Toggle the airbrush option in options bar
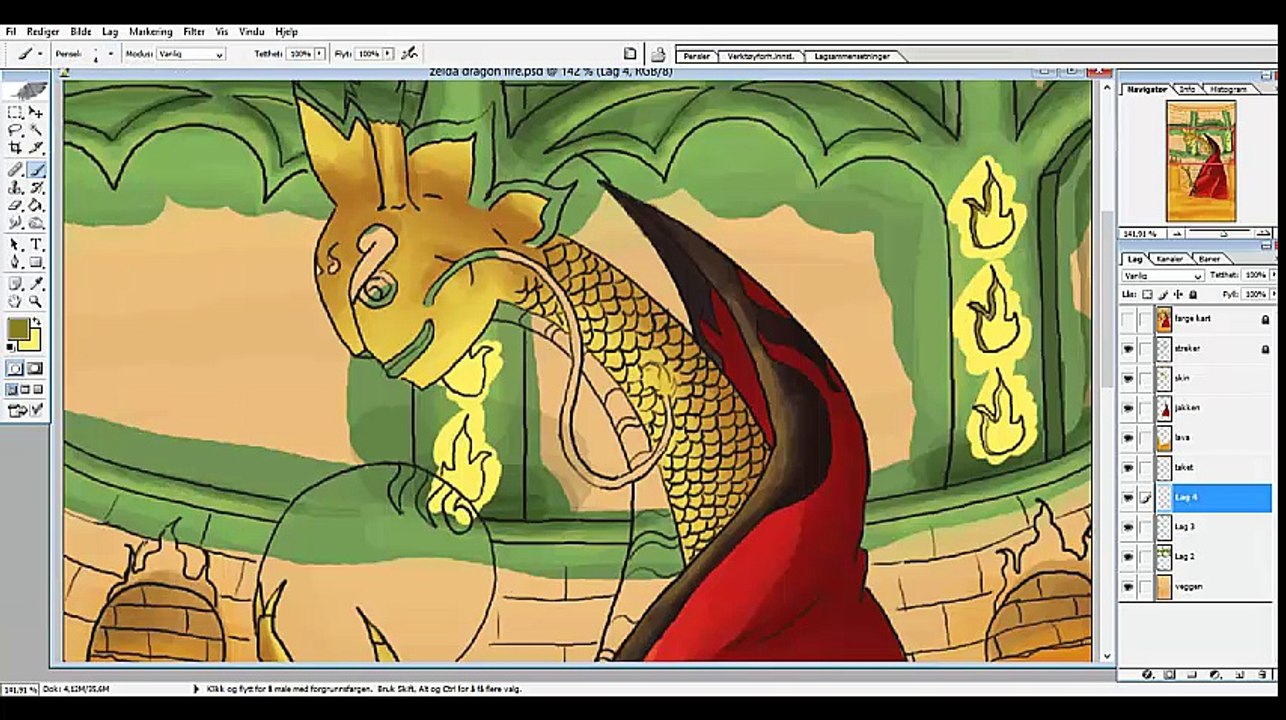 point(408,54)
